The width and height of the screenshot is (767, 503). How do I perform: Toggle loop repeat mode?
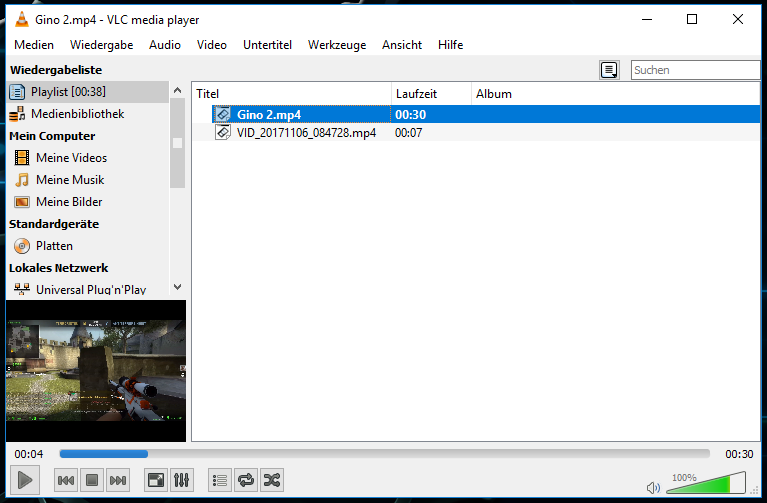coord(246,480)
